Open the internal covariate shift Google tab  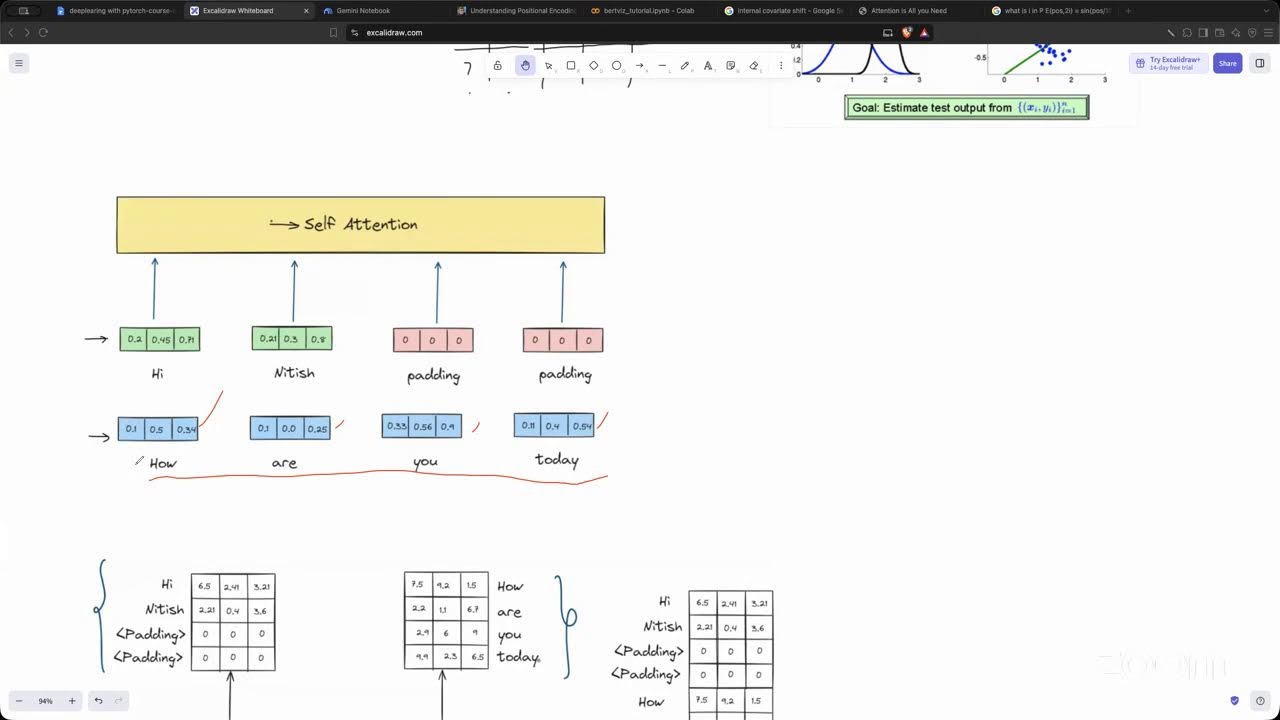pos(782,11)
